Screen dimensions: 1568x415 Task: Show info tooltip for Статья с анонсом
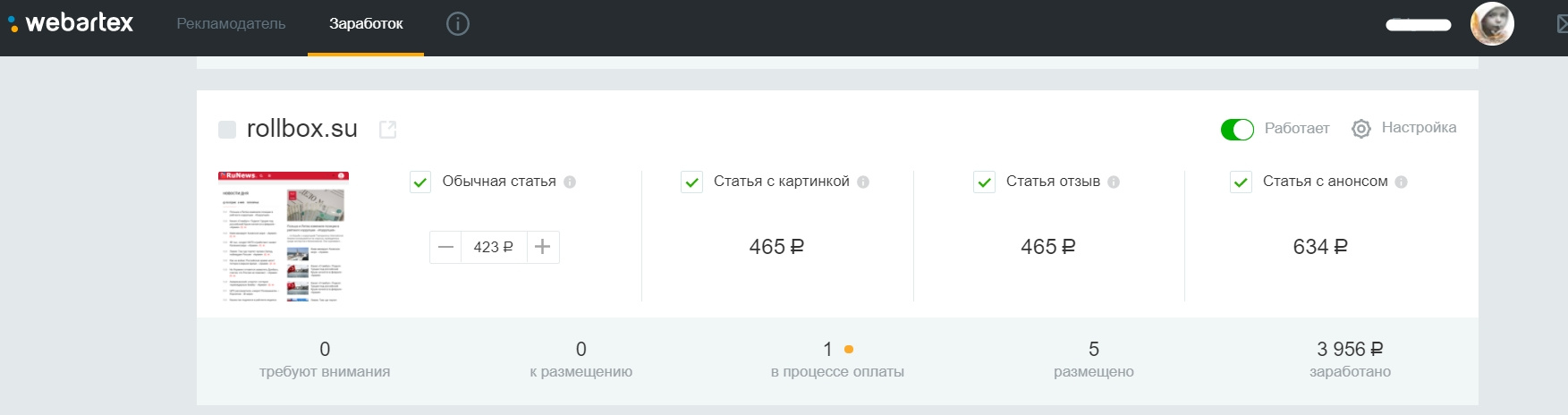point(1402,182)
